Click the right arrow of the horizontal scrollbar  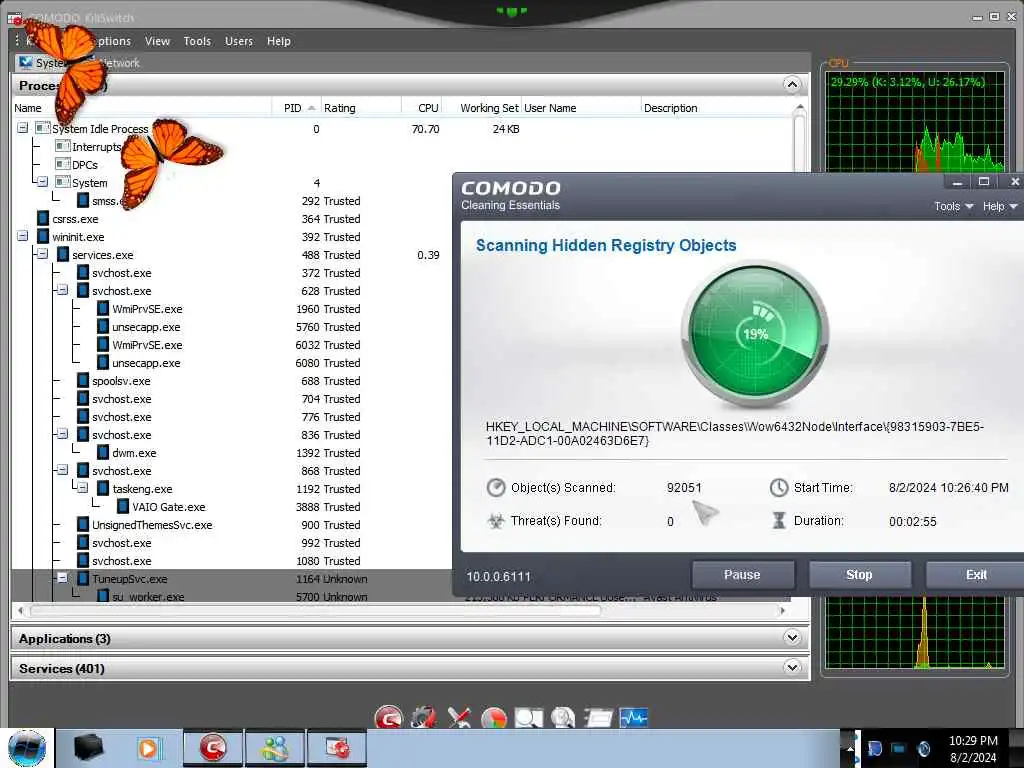[782, 611]
